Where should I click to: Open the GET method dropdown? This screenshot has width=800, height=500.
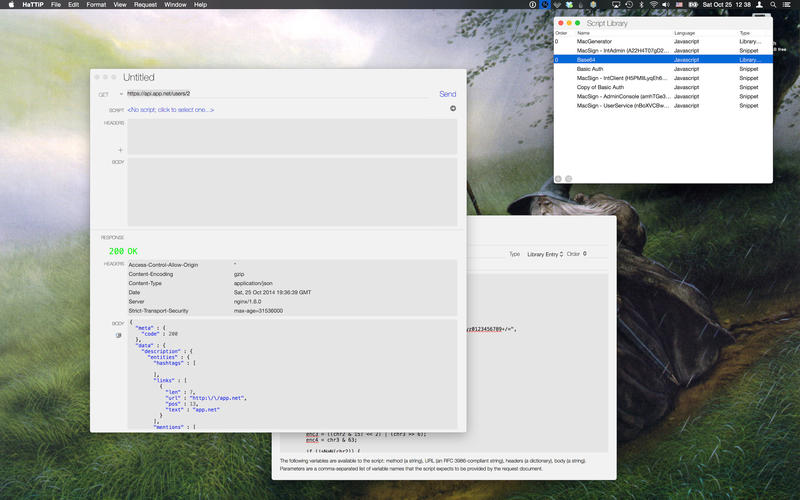click(108, 94)
